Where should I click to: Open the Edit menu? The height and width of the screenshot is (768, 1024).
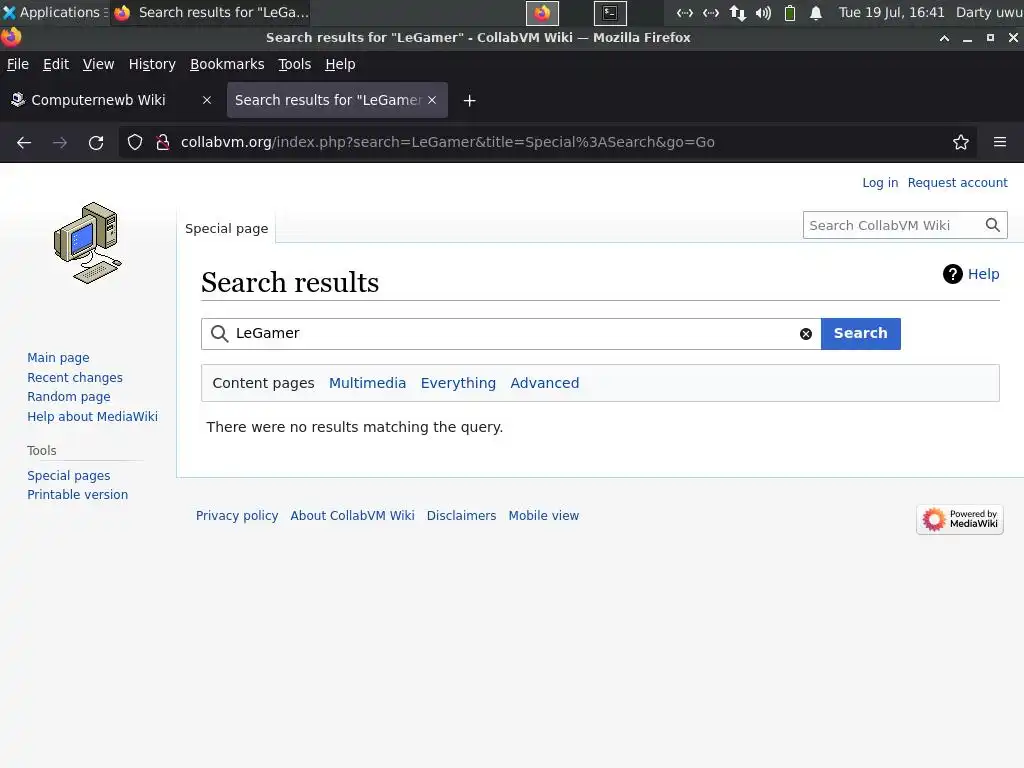56,64
